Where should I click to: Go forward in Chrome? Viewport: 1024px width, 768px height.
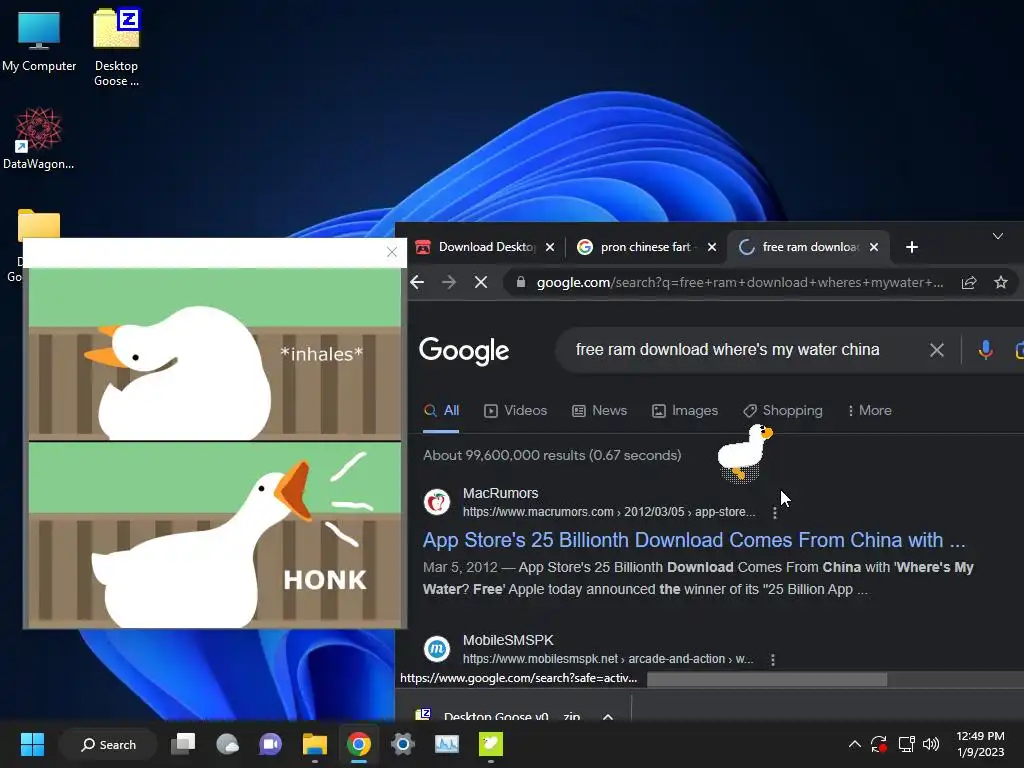[x=449, y=282]
